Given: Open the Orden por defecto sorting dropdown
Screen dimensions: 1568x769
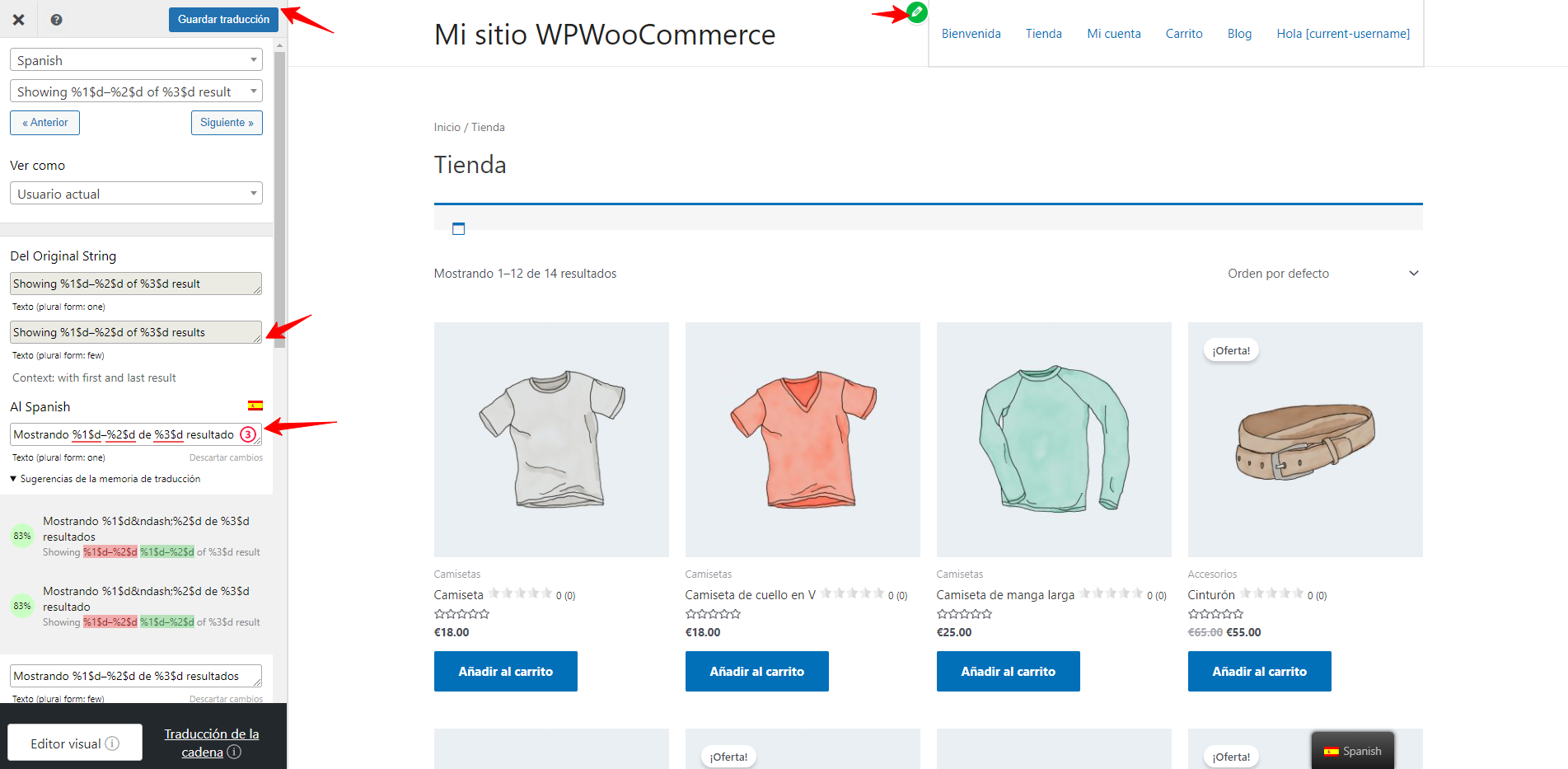Looking at the screenshot, I should click(1322, 274).
